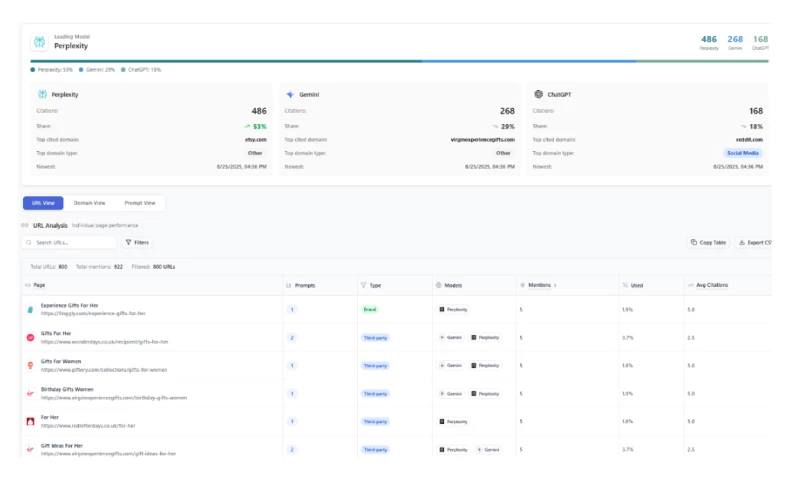
Task: Click the Models column header icon
Action: [x=439, y=286]
